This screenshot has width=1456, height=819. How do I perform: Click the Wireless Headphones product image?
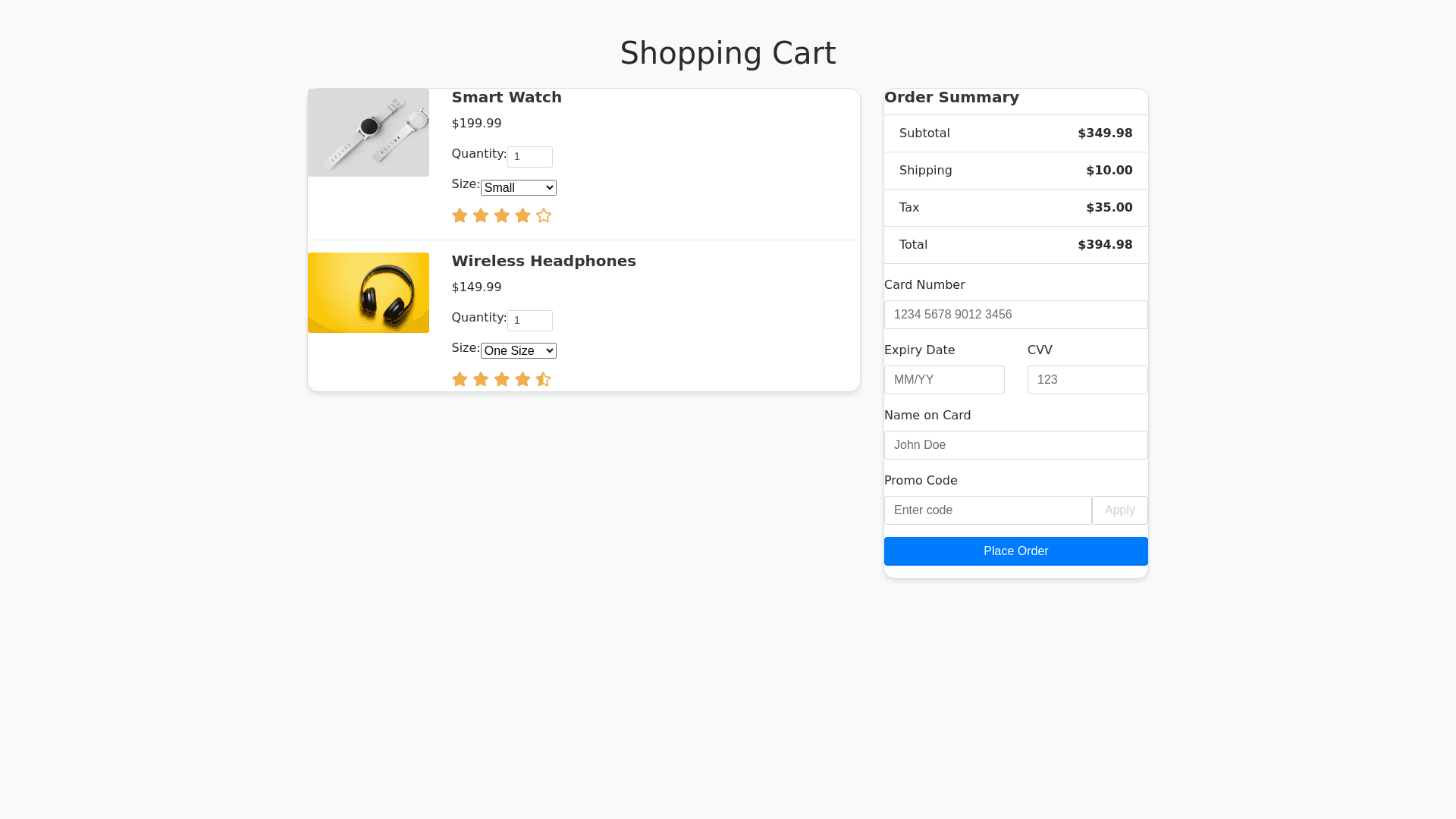369,293
